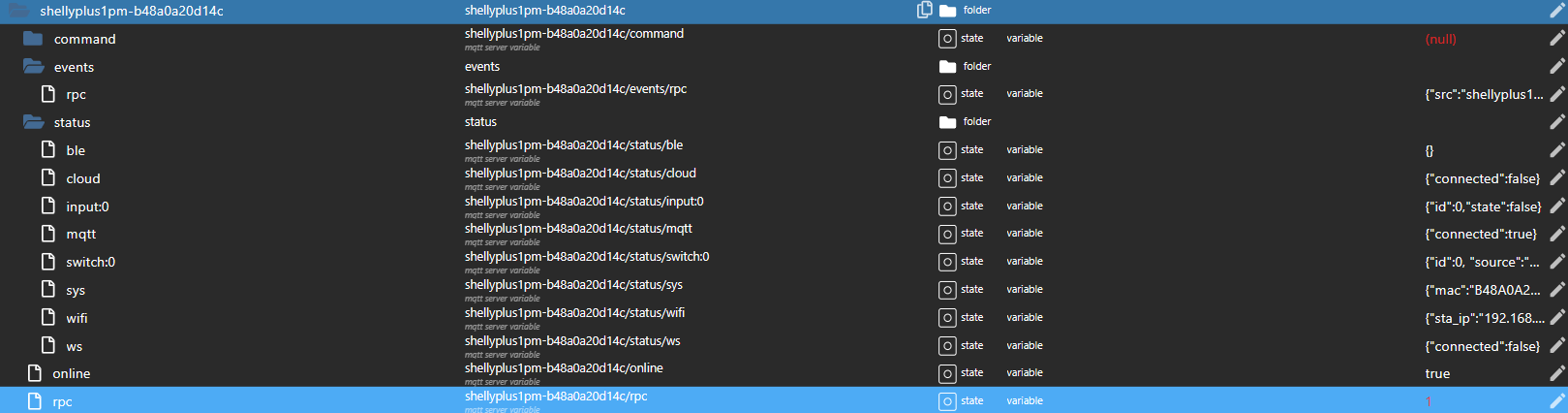
Task: Select the switch:0 tree item
Action: (91, 262)
